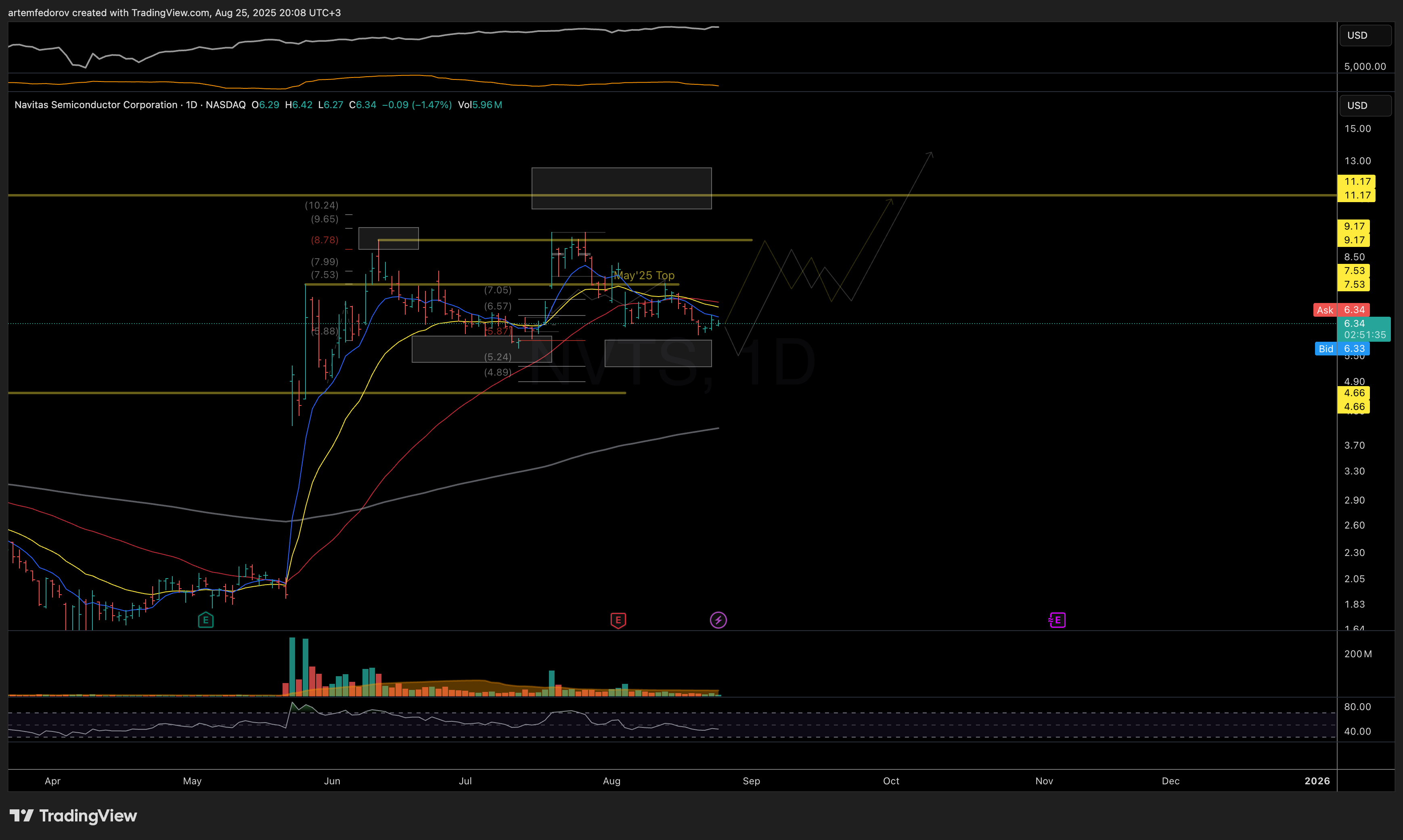
Task: Click the magenta upcoming earnings E marker
Action: [x=1057, y=620]
